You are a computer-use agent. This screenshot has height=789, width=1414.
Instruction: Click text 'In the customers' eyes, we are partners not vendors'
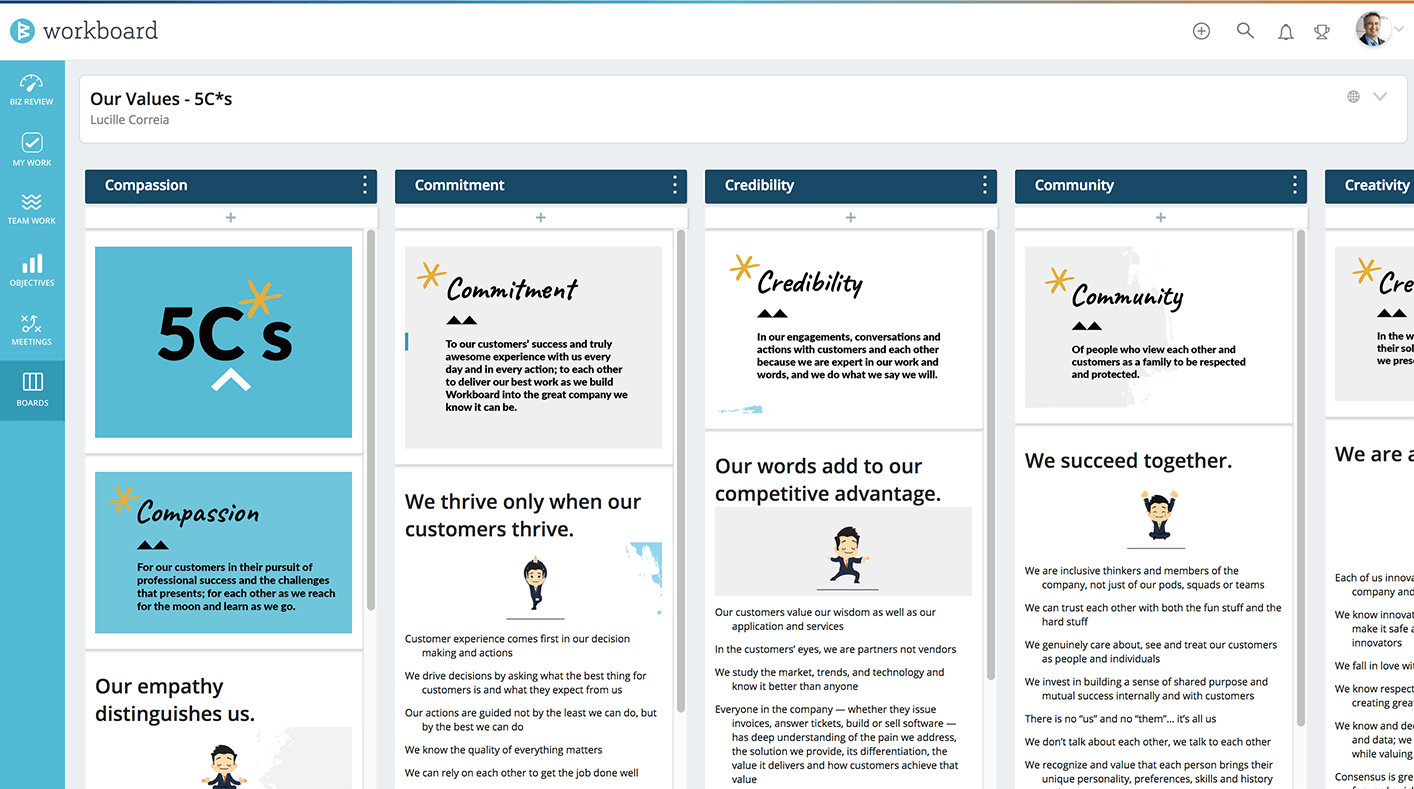(x=835, y=649)
